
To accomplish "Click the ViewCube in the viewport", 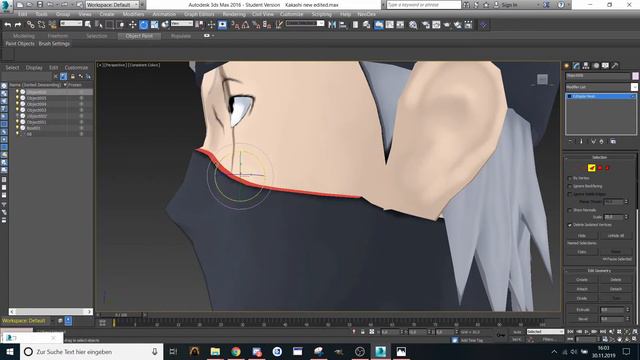I will coord(542,79).
